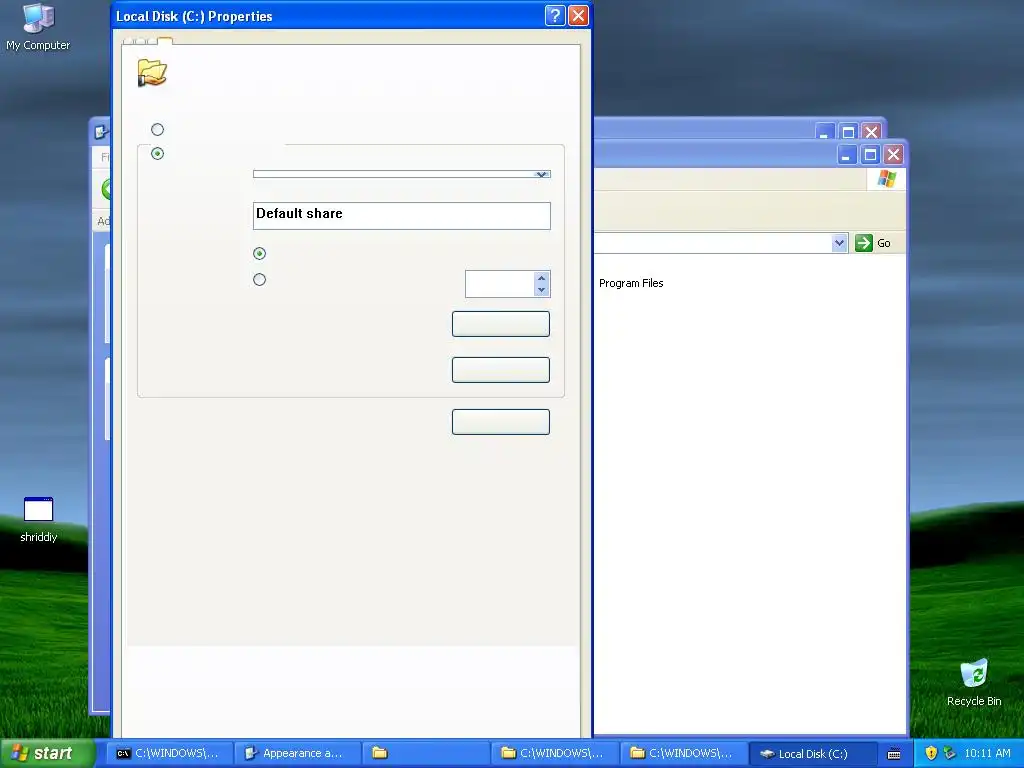Click the shared folder hand icon in the dialog
The height and width of the screenshot is (768, 1024).
pyautogui.click(x=152, y=72)
